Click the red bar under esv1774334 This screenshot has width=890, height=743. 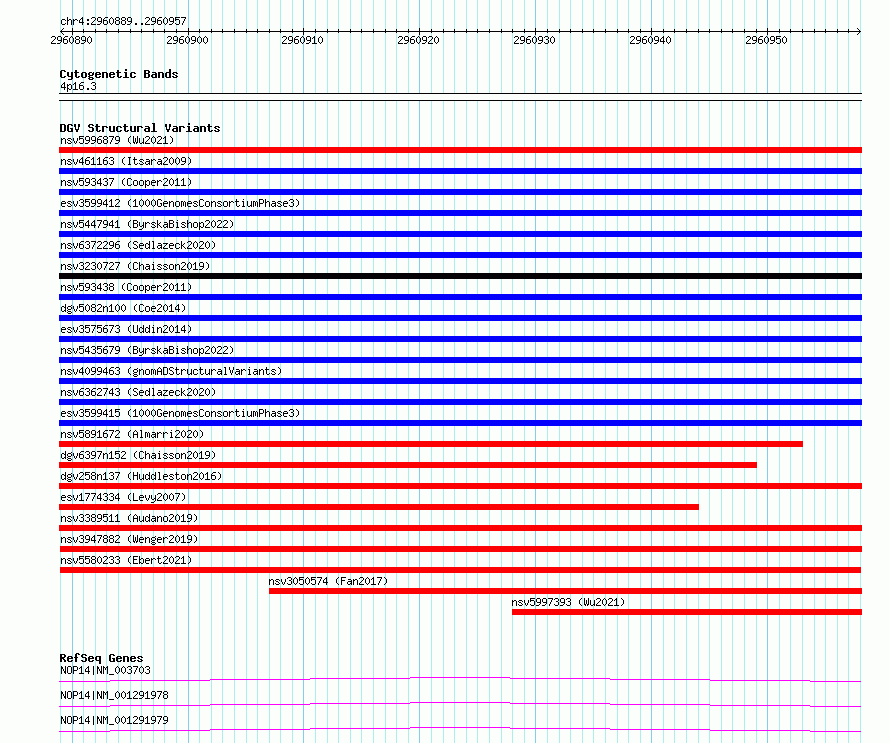tap(379, 507)
